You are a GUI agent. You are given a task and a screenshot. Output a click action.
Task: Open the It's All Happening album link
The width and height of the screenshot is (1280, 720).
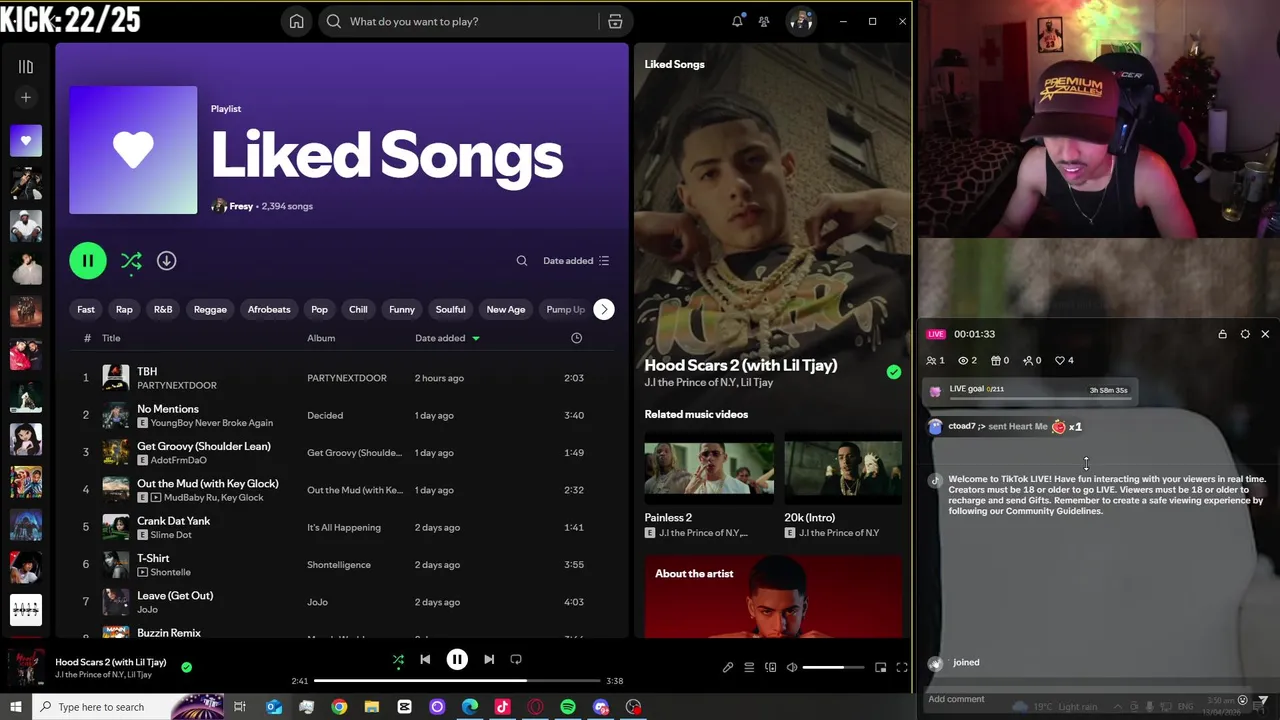(x=344, y=527)
